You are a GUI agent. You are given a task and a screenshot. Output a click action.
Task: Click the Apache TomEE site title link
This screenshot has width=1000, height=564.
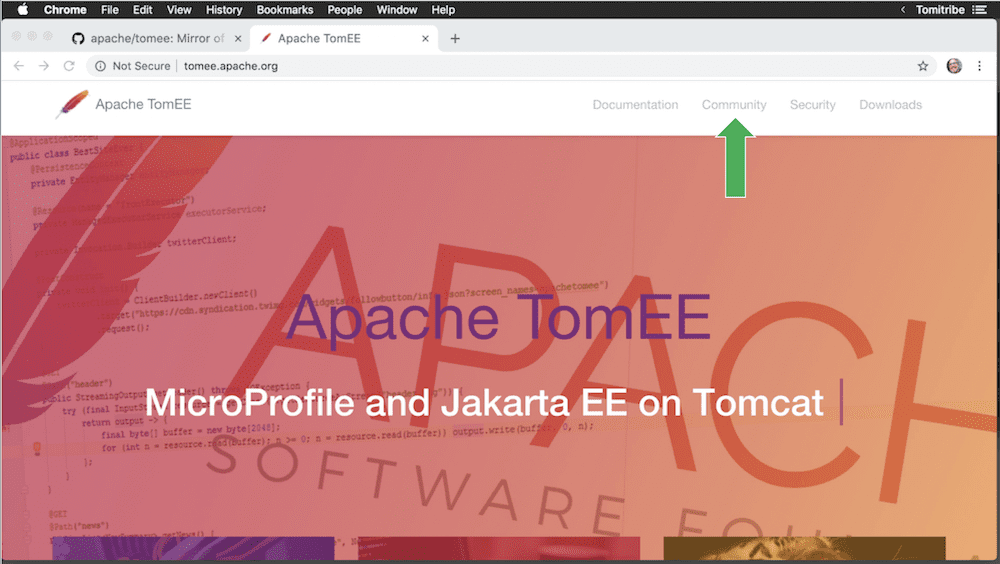point(143,104)
